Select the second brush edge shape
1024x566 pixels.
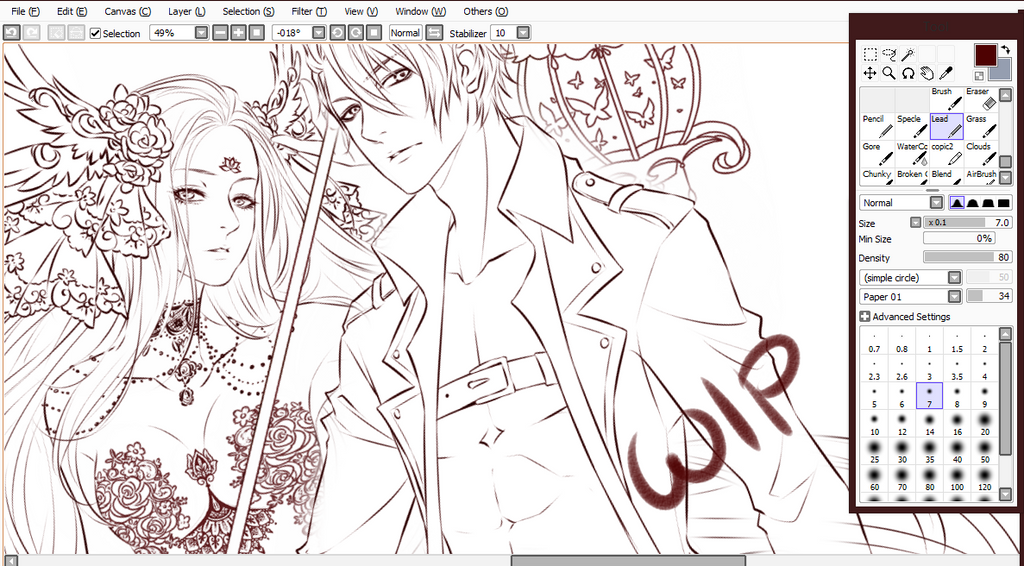[x=972, y=203]
